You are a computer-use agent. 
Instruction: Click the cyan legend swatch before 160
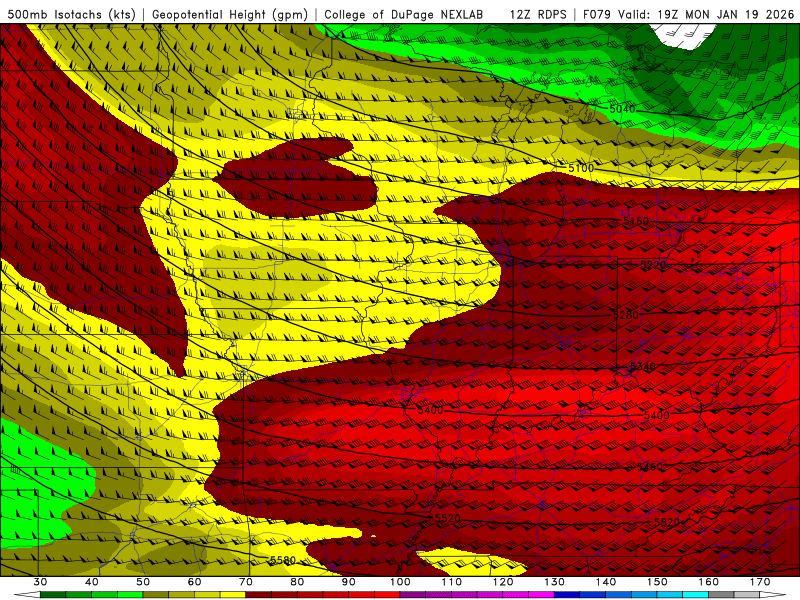[x=695, y=595]
